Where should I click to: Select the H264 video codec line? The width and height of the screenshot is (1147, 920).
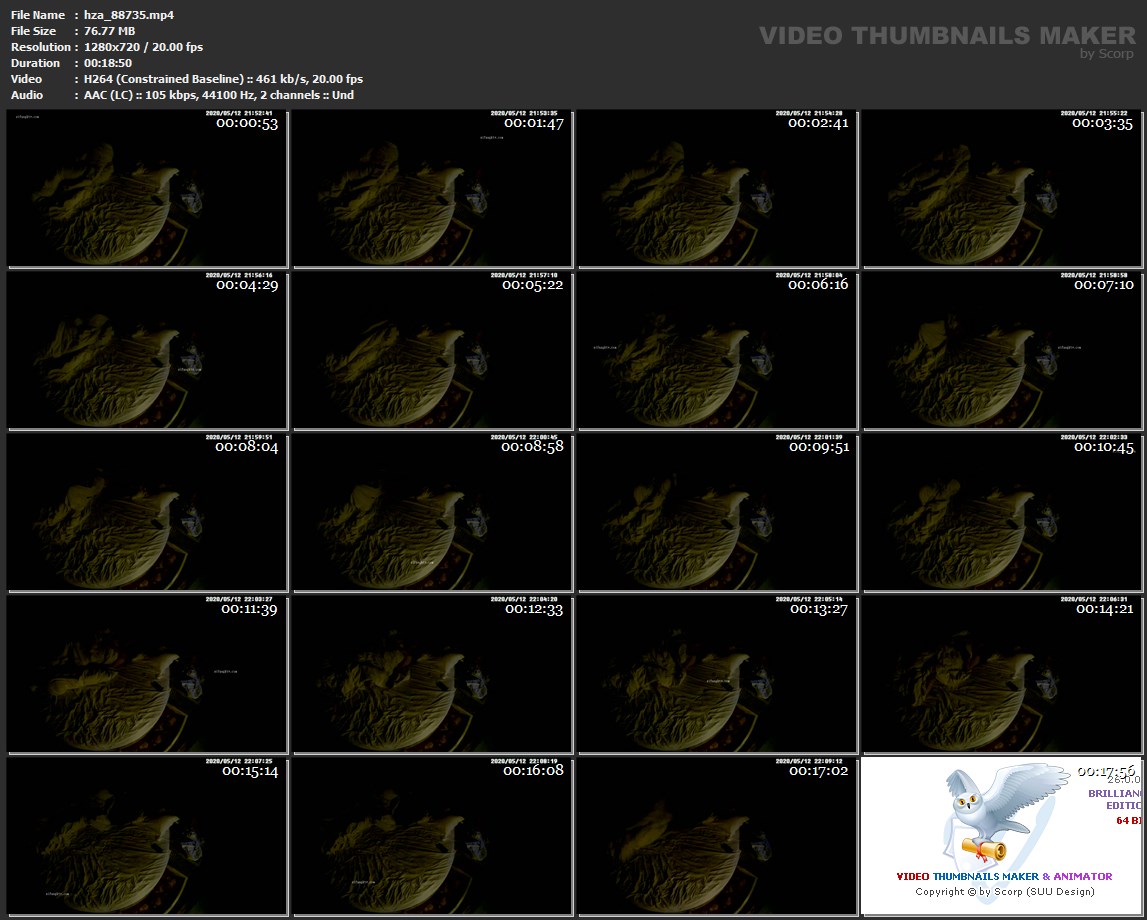[x=223, y=79]
